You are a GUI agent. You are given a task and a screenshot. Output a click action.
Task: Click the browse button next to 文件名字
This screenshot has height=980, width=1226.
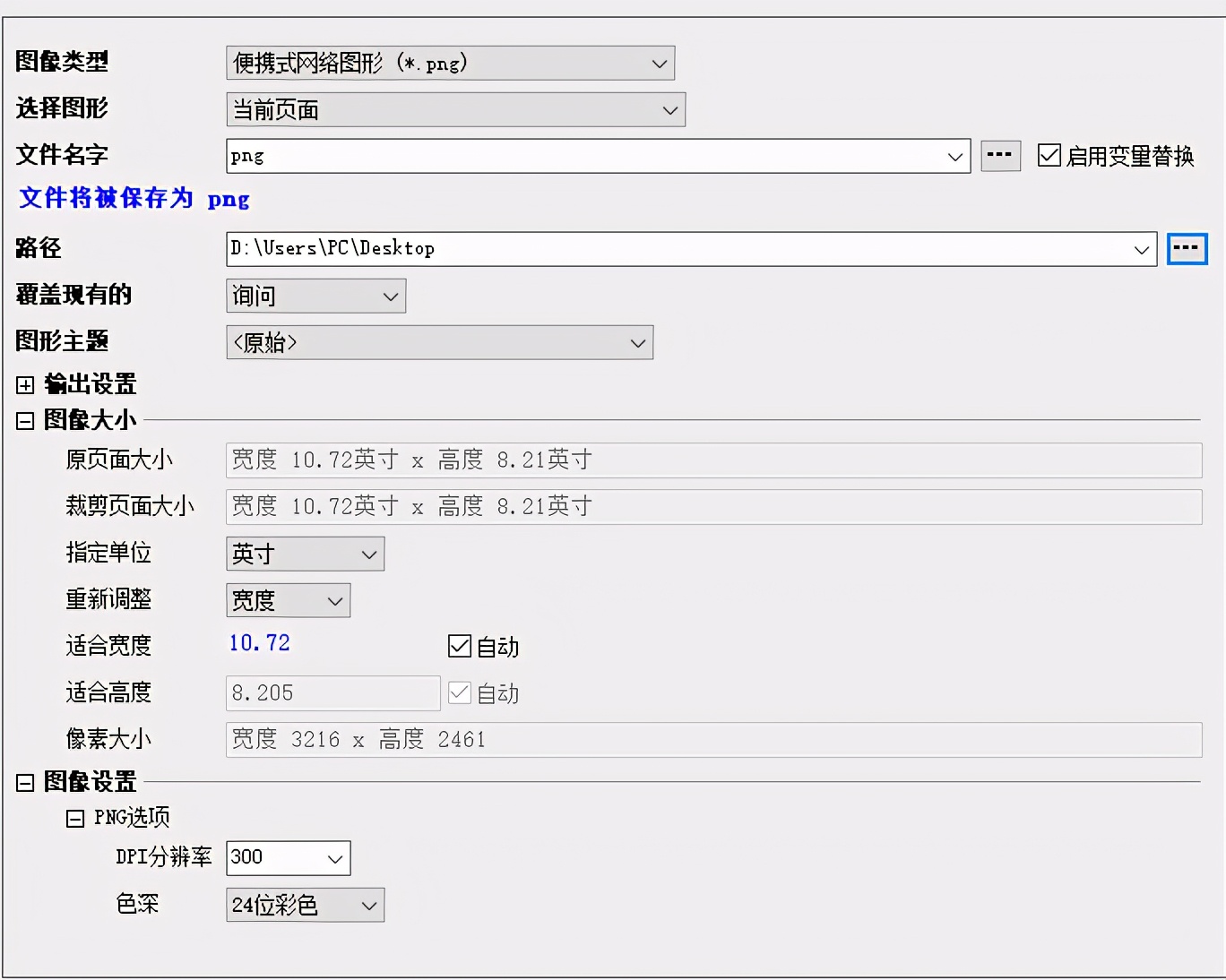tap(1000, 155)
